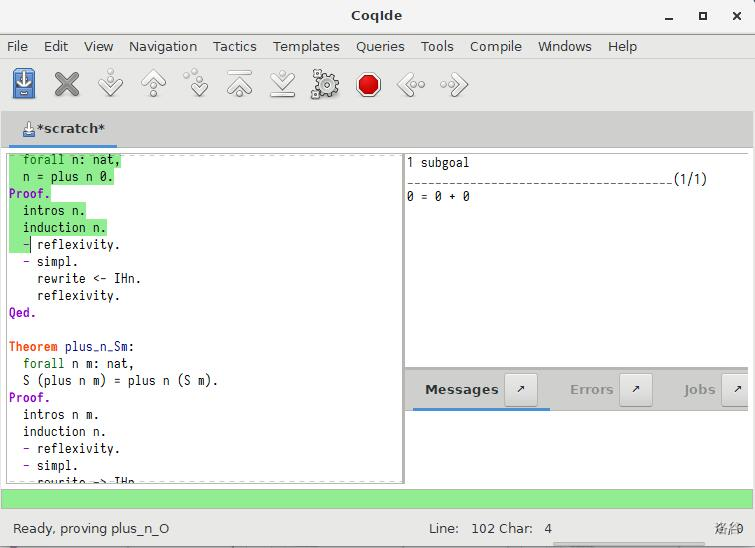Go back to the start of script
The height and width of the screenshot is (548, 755).
tap(239, 84)
